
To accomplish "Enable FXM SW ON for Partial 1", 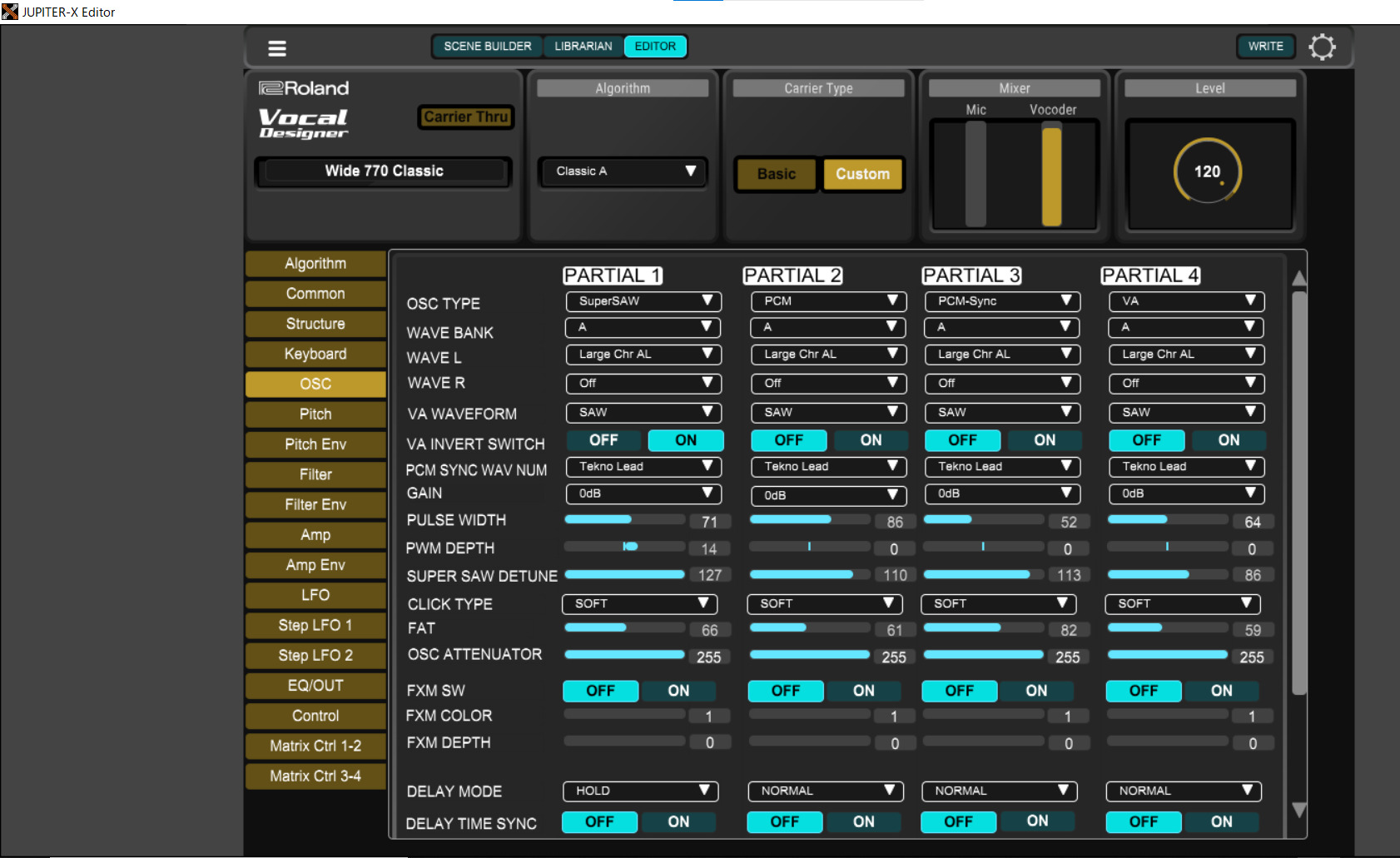I will click(678, 691).
